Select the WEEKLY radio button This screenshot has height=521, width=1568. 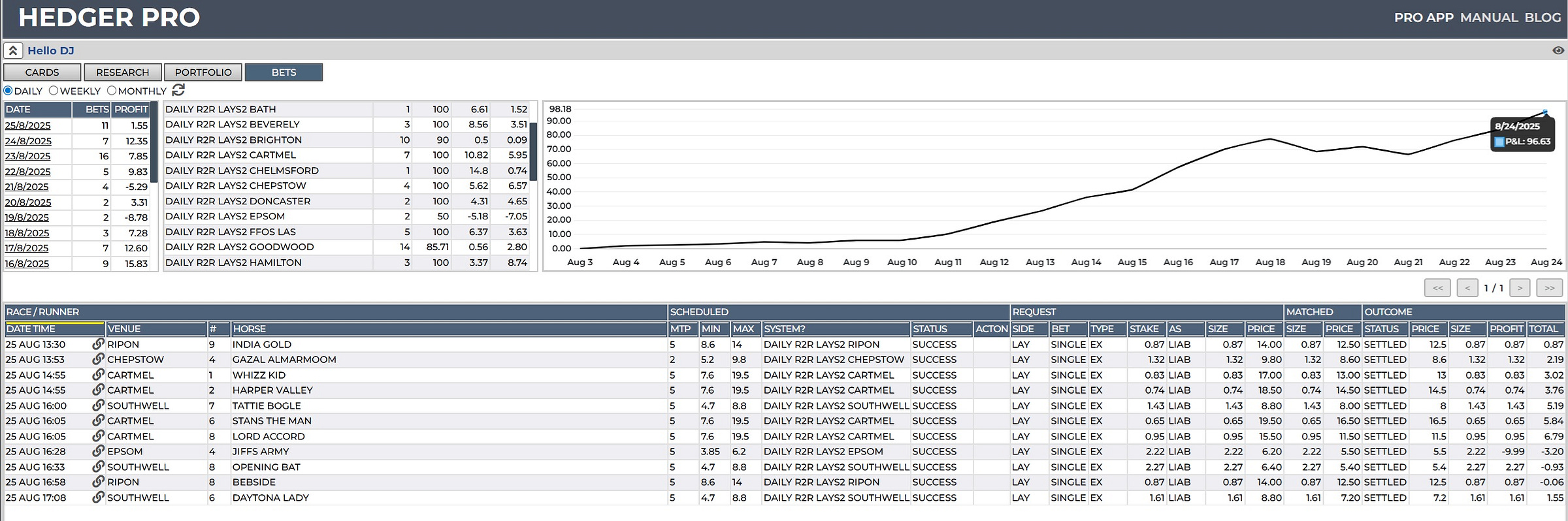[x=54, y=91]
